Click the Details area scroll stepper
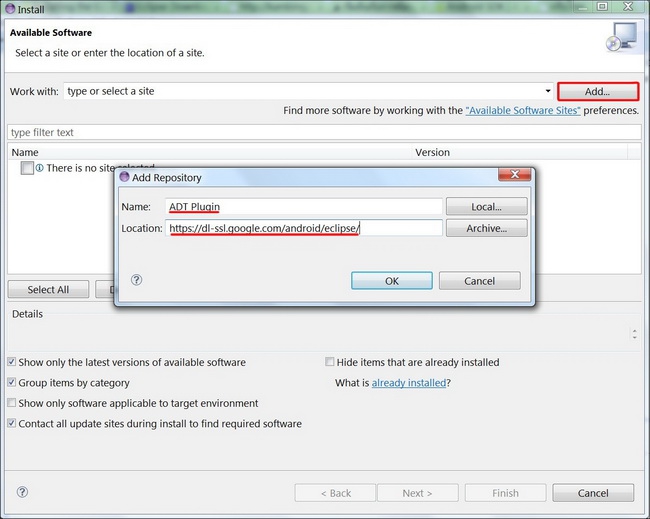The width and height of the screenshot is (650, 519). (635, 334)
